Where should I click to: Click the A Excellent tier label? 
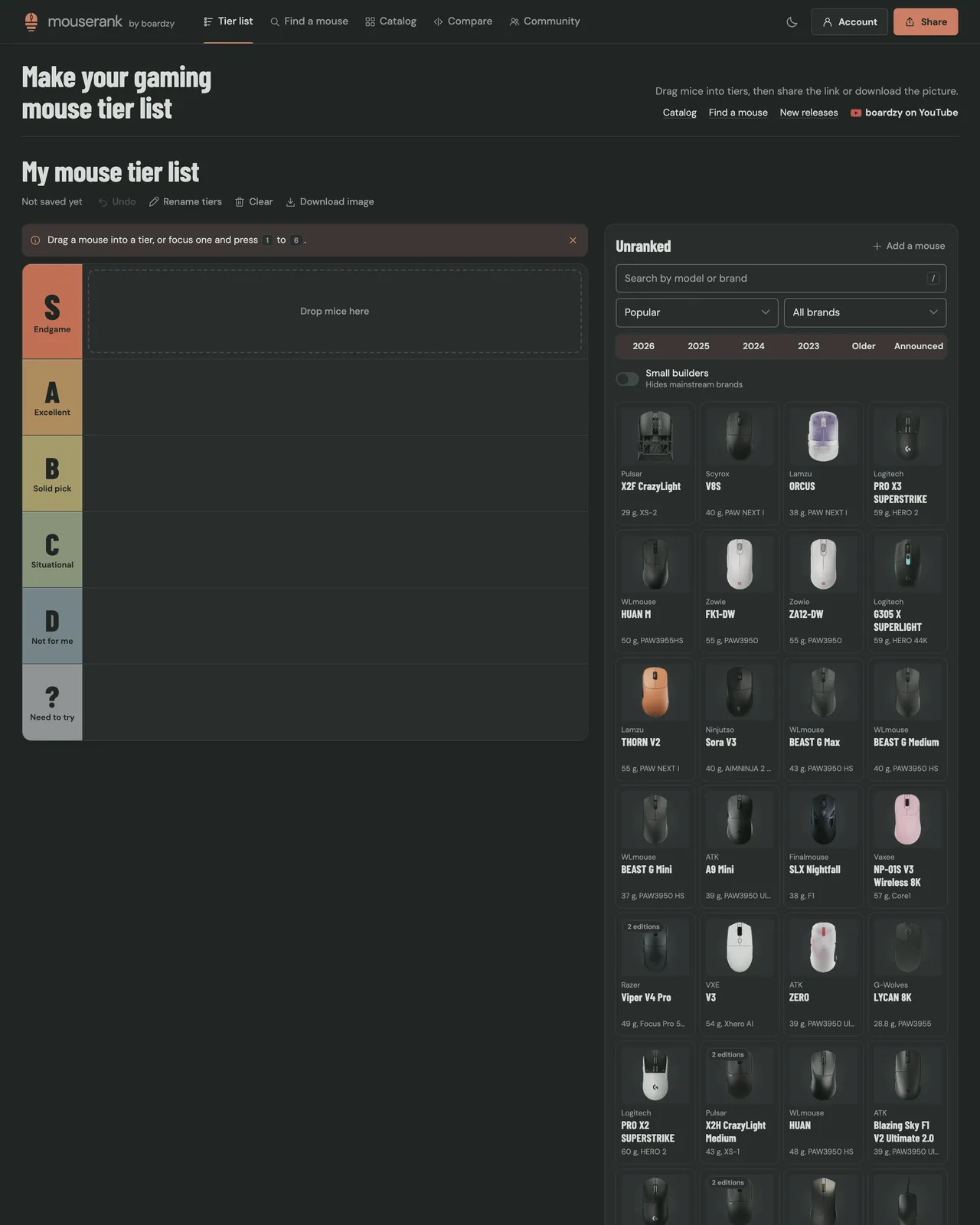(x=52, y=397)
